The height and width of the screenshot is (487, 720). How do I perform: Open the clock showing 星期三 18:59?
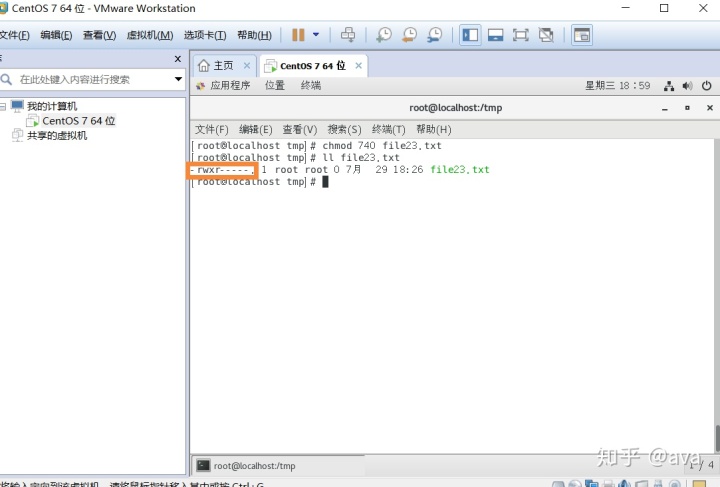618,86
